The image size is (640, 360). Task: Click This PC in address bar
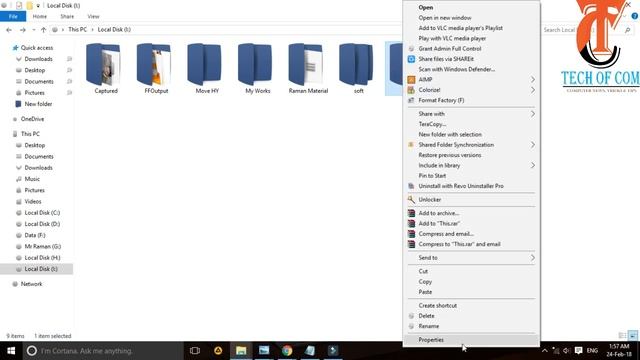pos(77,29)
